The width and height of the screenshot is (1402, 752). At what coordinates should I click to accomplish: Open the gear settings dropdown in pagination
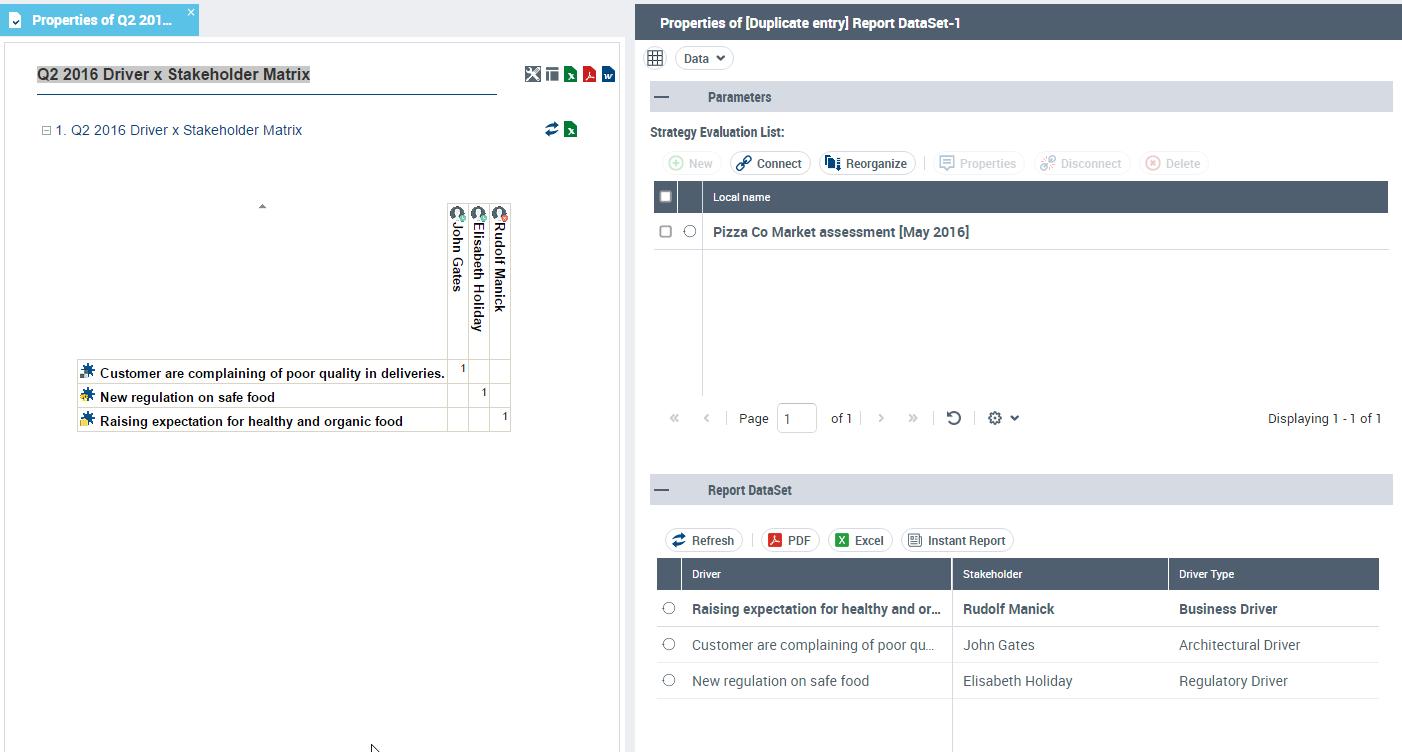pyautogui.click(x=1002, y=418)
